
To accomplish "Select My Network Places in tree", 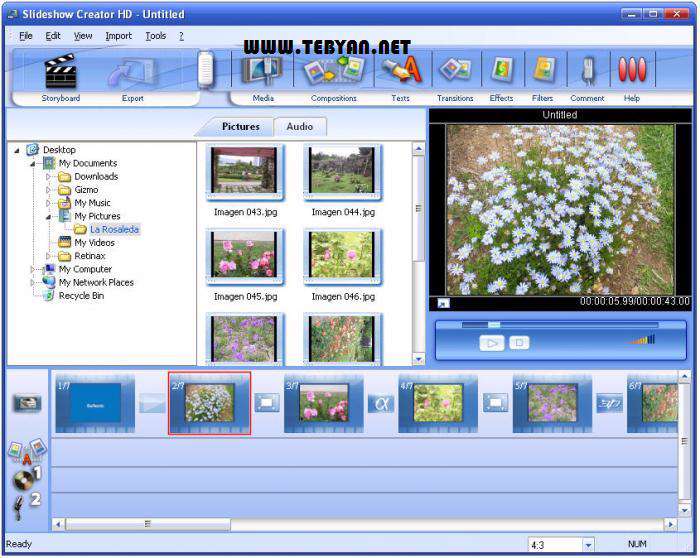I will (96, 283).
